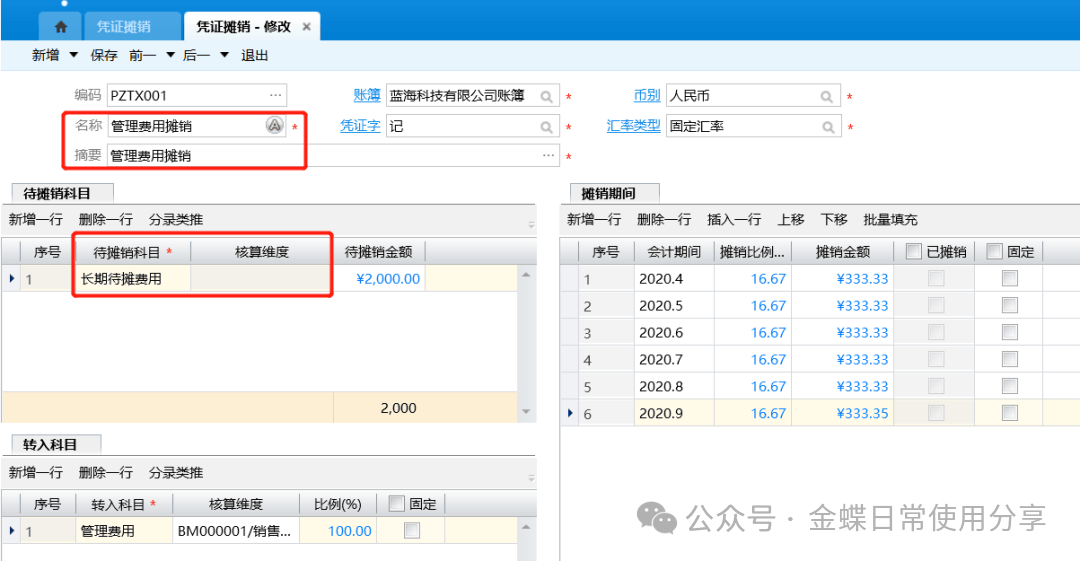This screenshot has height=561, width=1080.
Task: Open the 账簿 link label
Action: click(x=367, y=96)
